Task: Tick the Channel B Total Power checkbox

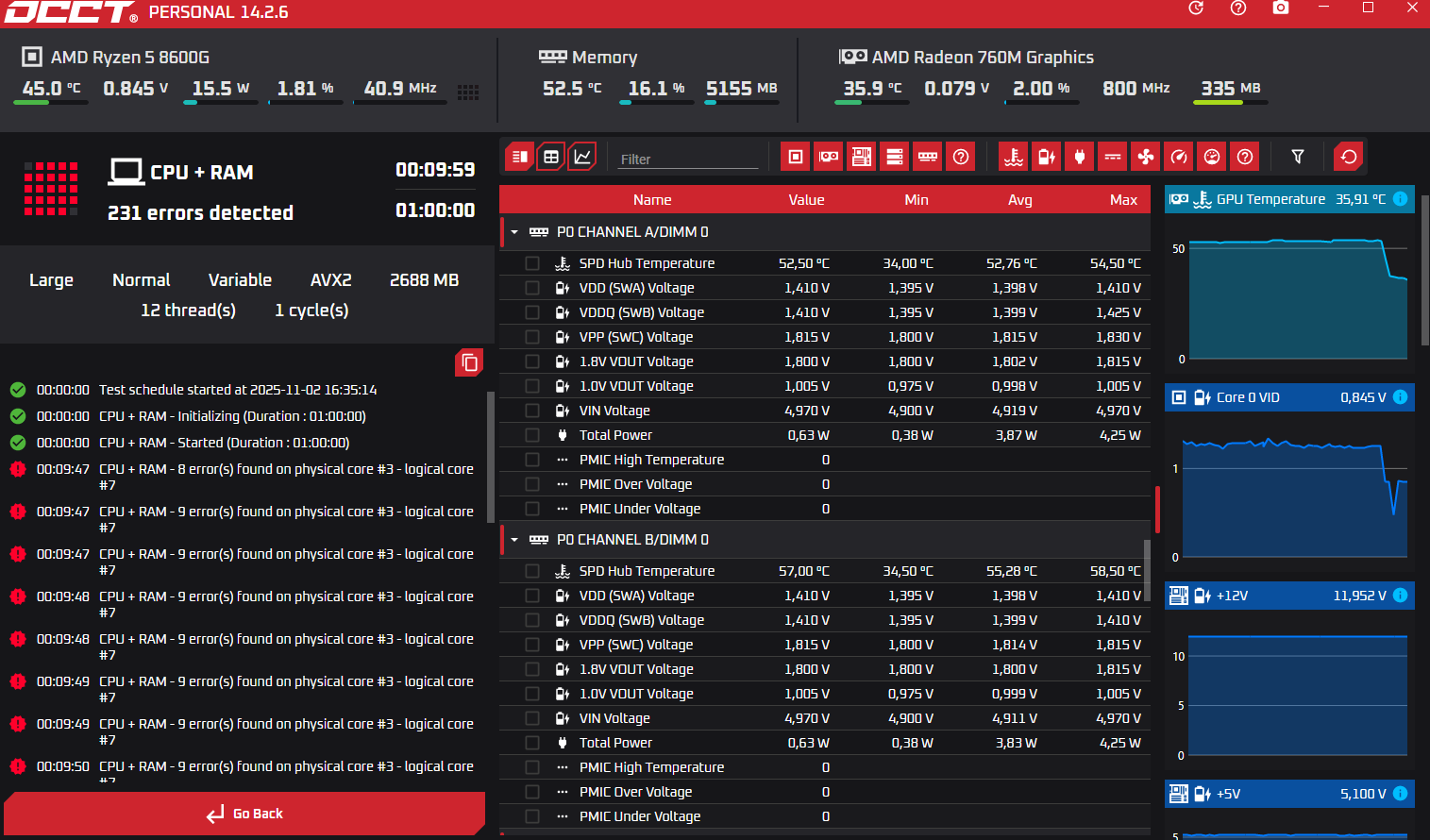Action: pyautogui.click(x=532, y=743)
